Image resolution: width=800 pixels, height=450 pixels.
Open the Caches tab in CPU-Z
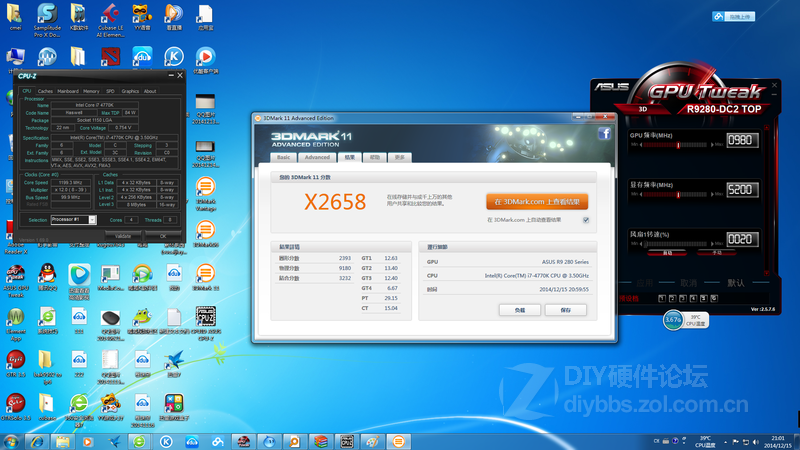pos(45,91)
